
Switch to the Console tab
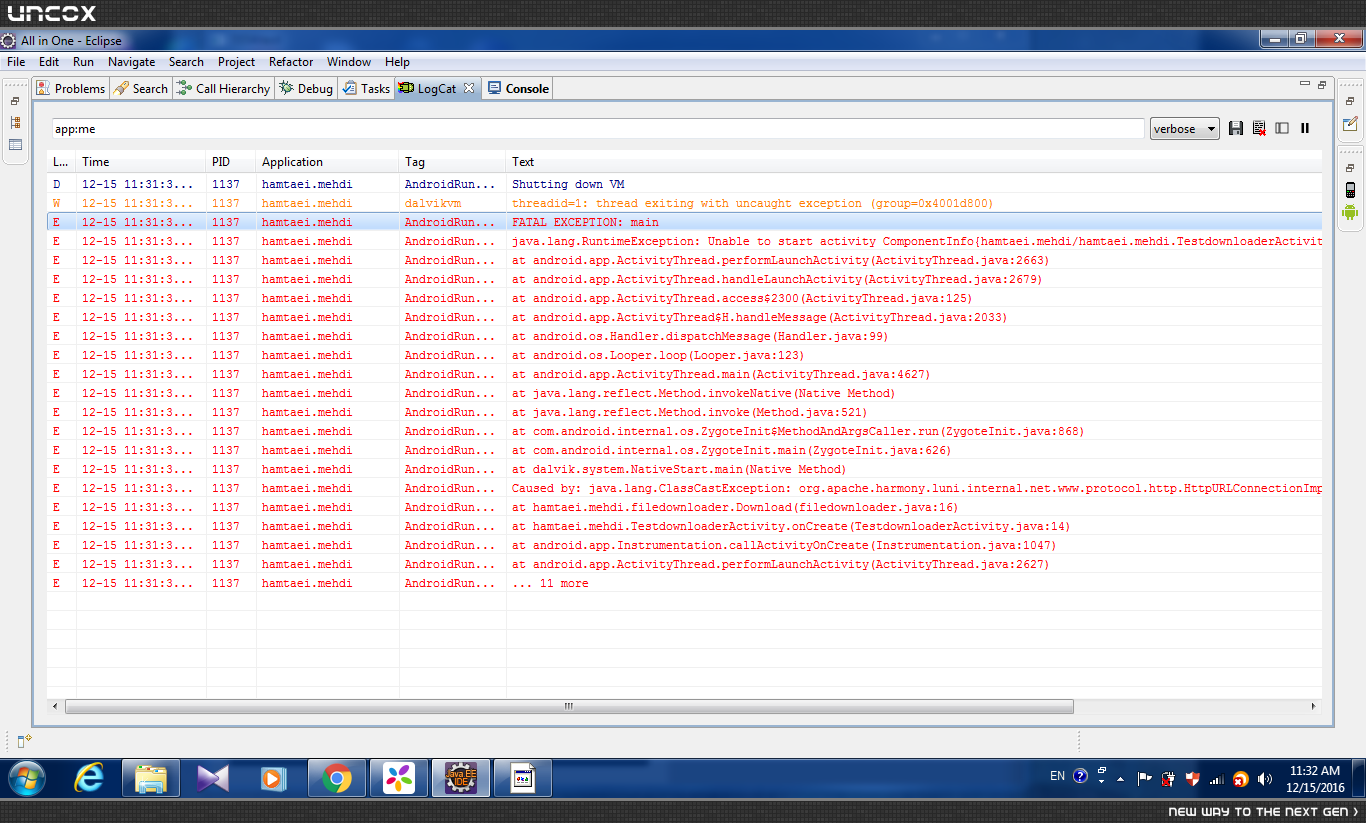point(518,88)
